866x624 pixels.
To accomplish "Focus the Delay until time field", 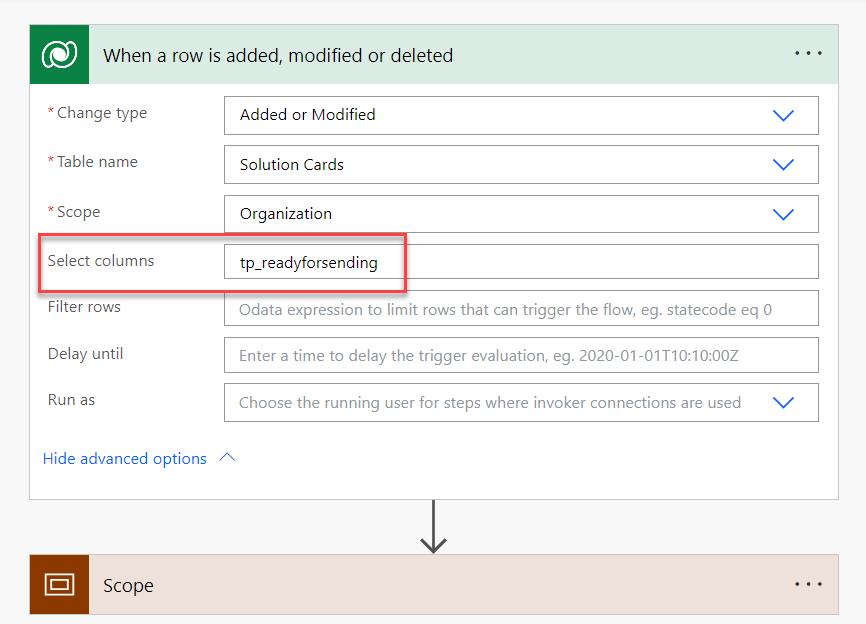I will pos(520,355).
